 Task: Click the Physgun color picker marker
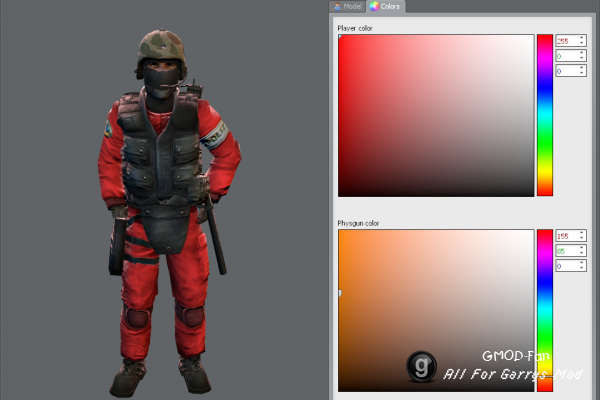click(340, 293)
